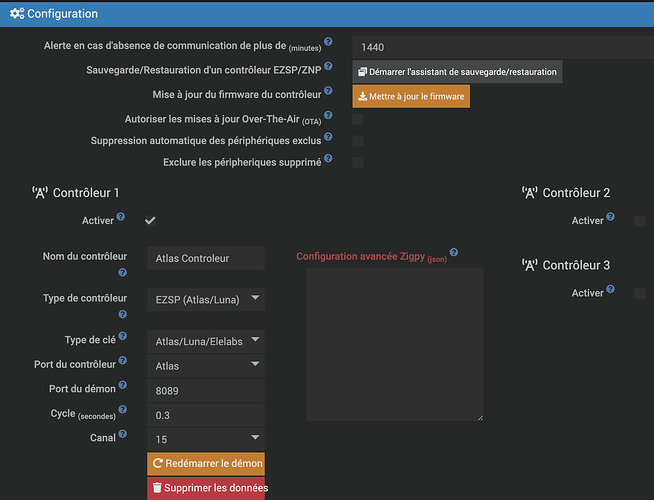This screenshot has height=500, width=654.
Task: Click help icon beside Type de clé
Action: click(x=123, y=338)
